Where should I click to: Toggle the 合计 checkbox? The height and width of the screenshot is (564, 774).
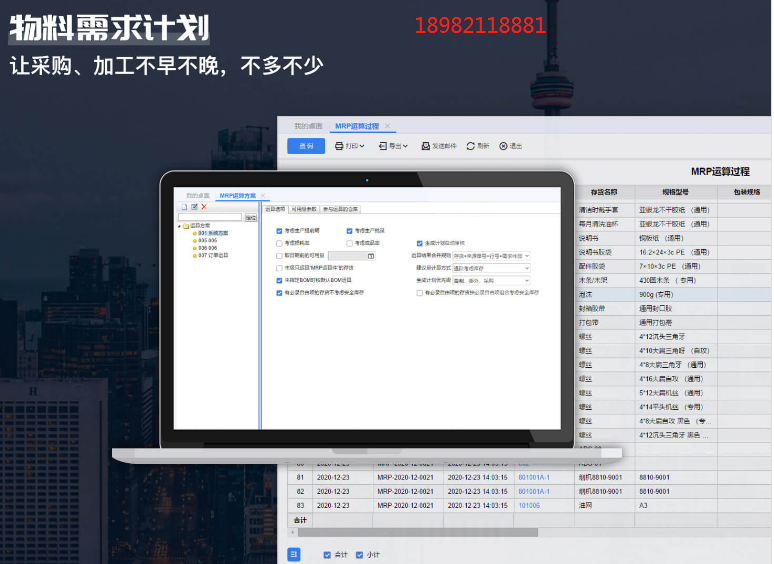pyautogui.click(x=327, y=554)
